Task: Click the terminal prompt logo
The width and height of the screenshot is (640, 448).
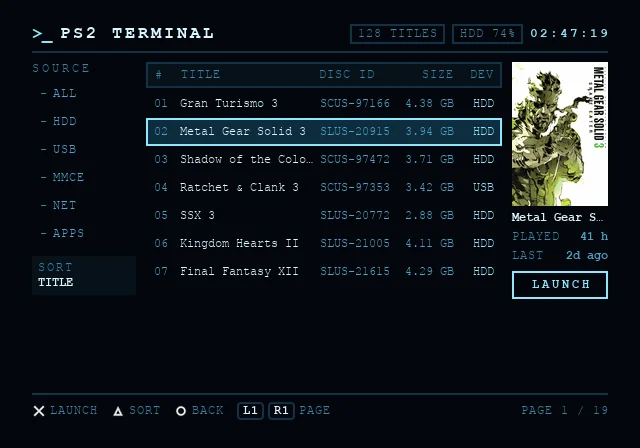Action: [x=42, y=34]
